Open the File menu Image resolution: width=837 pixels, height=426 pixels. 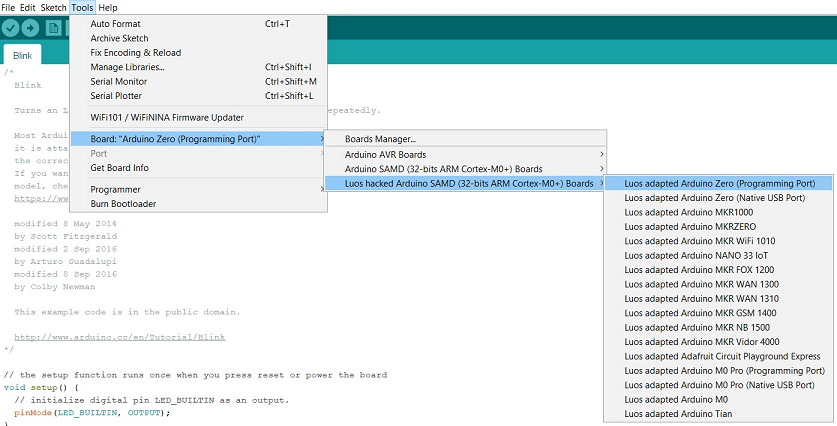[8, 7]
